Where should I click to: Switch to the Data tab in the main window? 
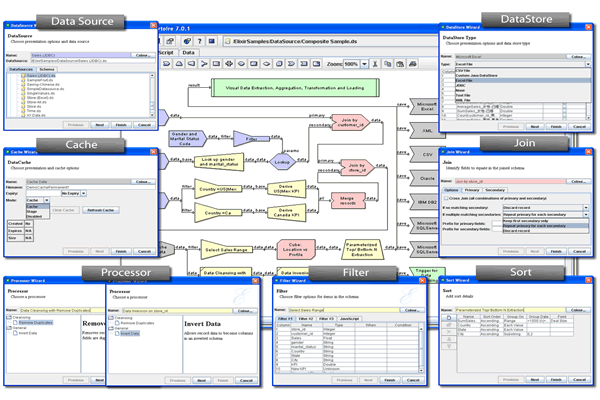point(188,52)
